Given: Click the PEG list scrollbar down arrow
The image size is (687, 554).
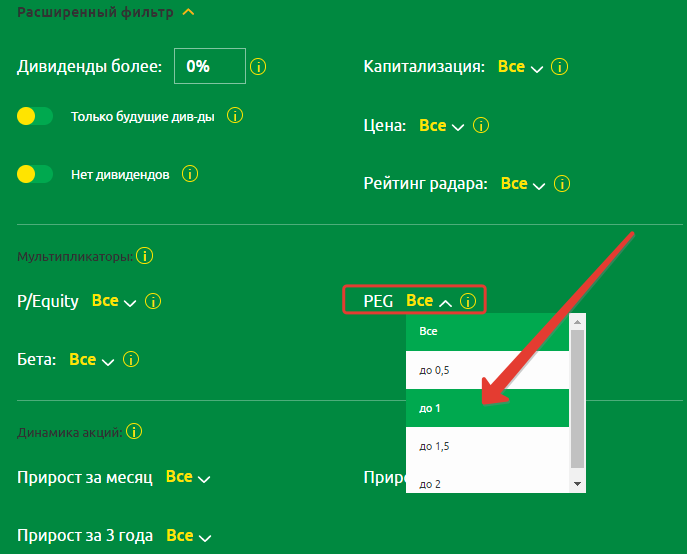Looking at the screenshot, I should [x=577, y=484].
